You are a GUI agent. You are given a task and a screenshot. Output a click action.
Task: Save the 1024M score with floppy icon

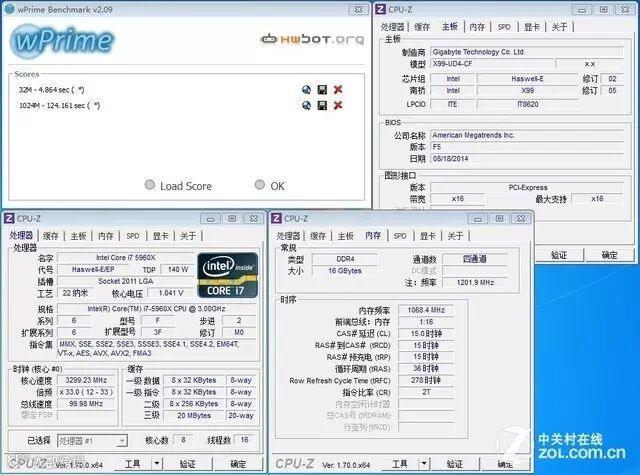pos(322,105)
